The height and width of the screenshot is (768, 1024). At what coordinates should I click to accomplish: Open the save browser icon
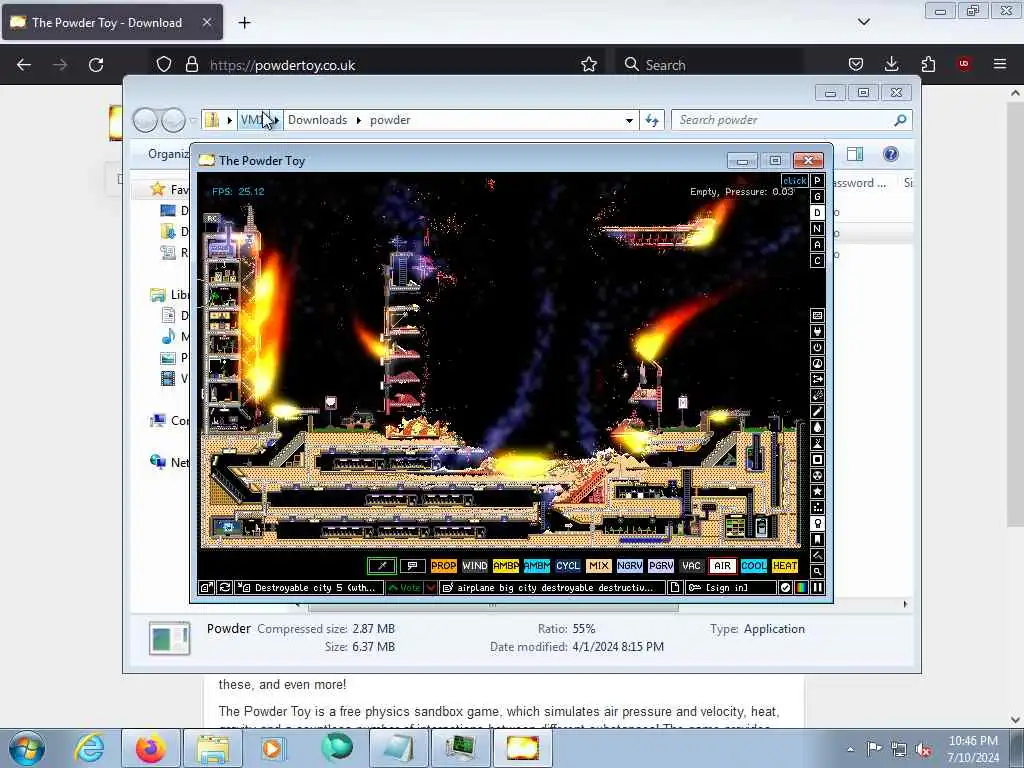pos(206,588)
